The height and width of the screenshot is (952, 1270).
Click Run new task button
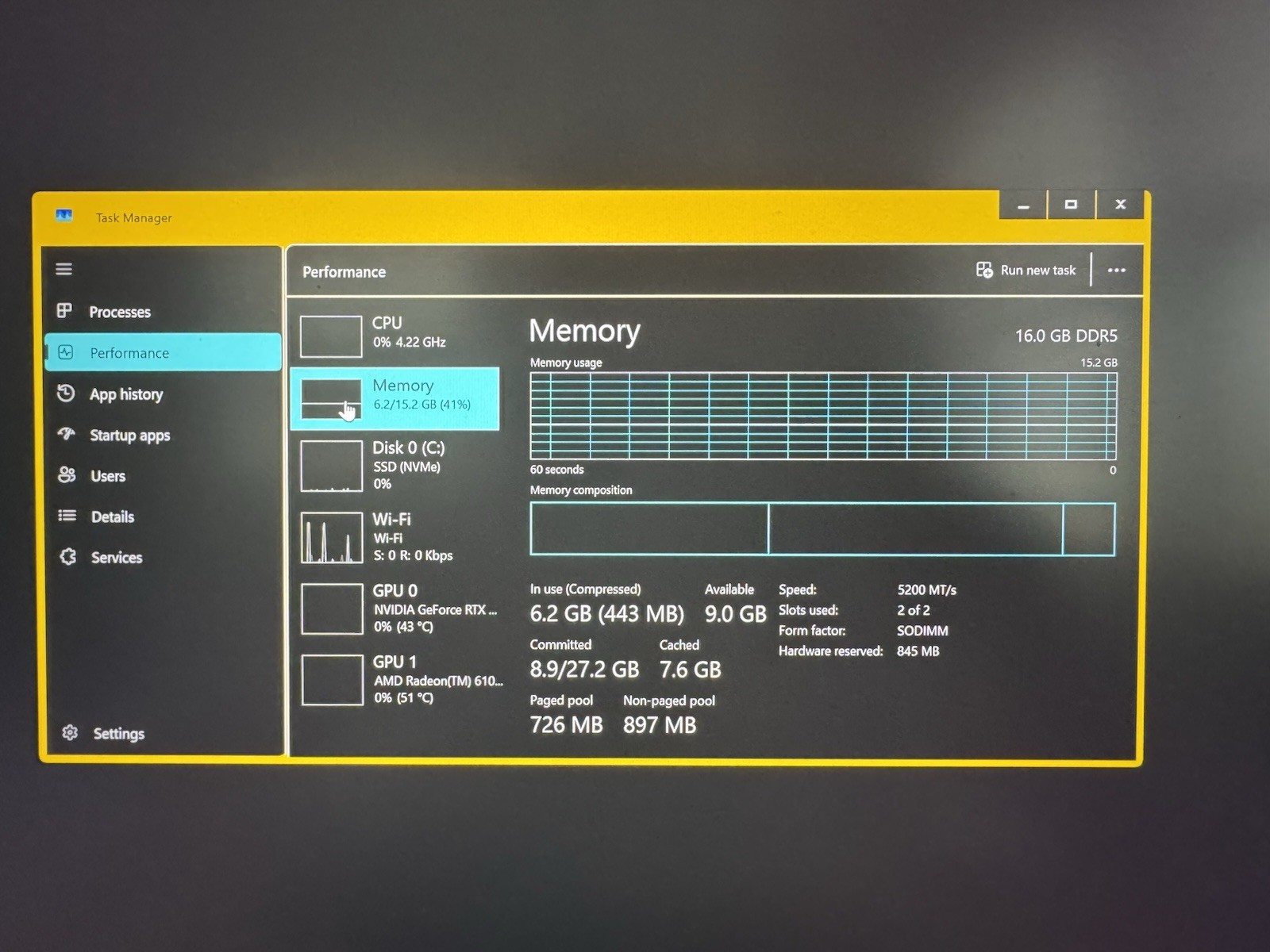(1026, 271)
